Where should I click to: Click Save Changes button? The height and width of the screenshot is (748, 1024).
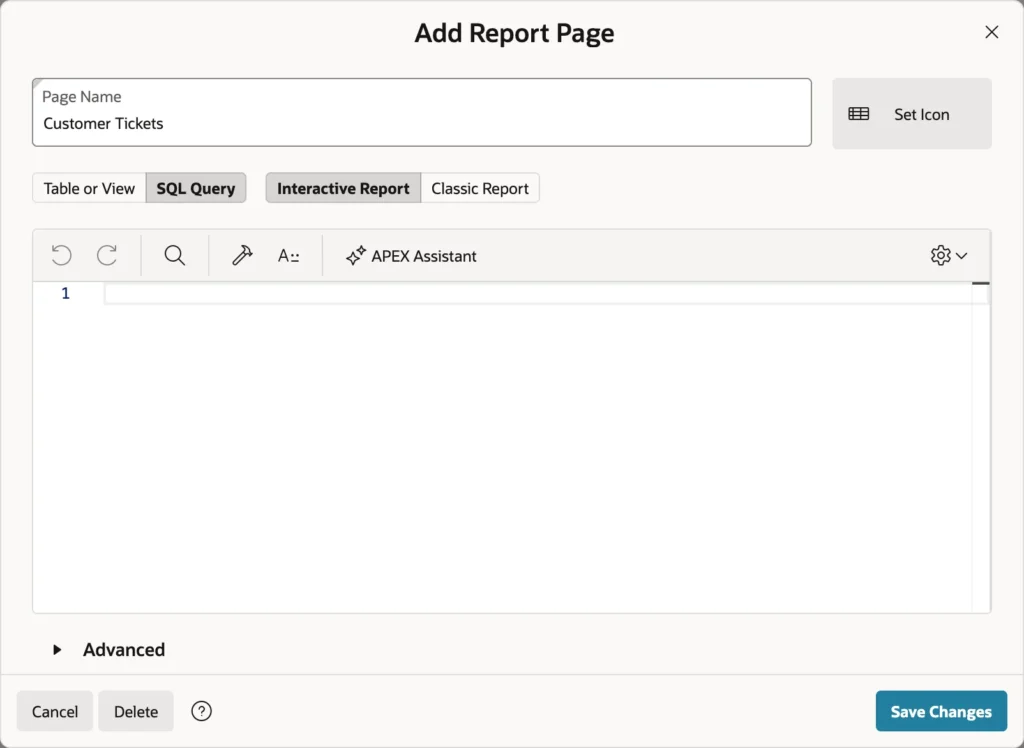tap(941, 711)
